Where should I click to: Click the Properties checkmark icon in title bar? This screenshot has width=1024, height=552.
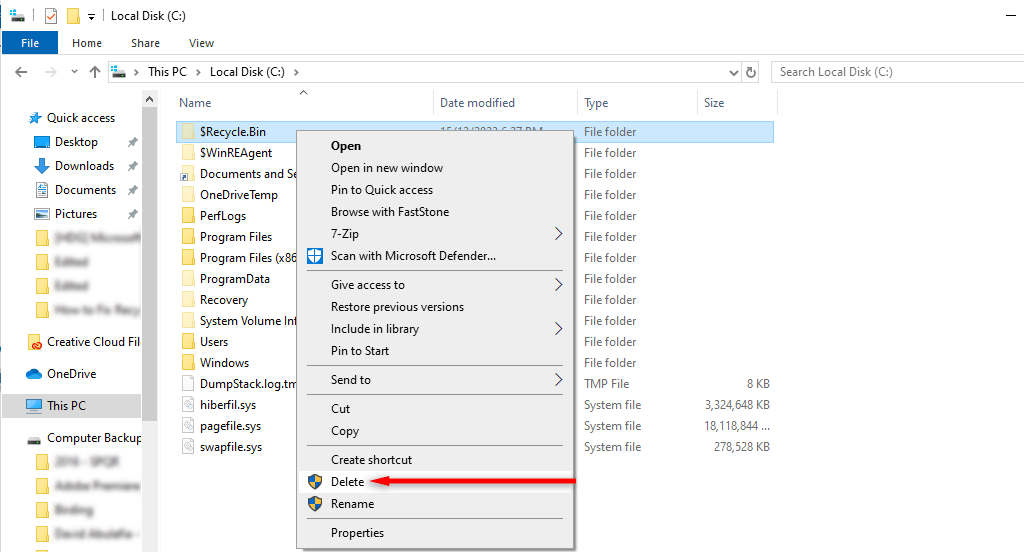(x=51, y=16)
